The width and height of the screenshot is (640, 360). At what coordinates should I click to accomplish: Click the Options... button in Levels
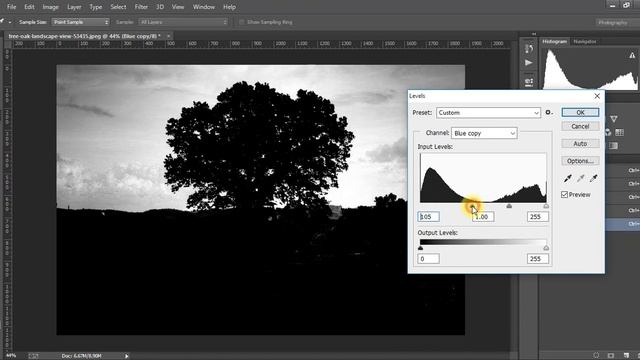(x=580, y=161)
